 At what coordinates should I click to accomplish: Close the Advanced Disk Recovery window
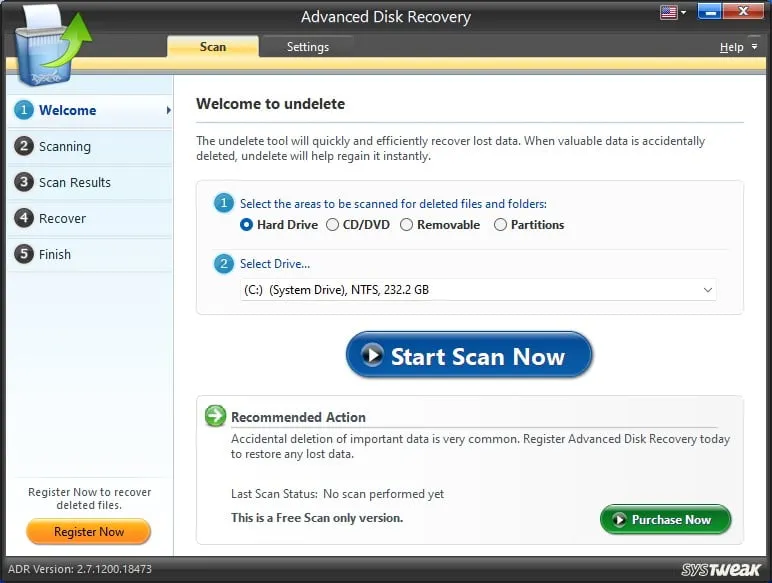(x=743, y=11)
